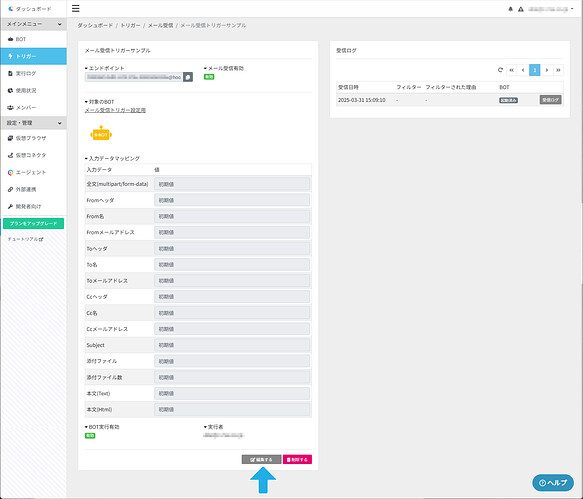Click the 編集する button
Image resolution: width=583 pixels, height=499 pixels.
[x=261, y=460]
